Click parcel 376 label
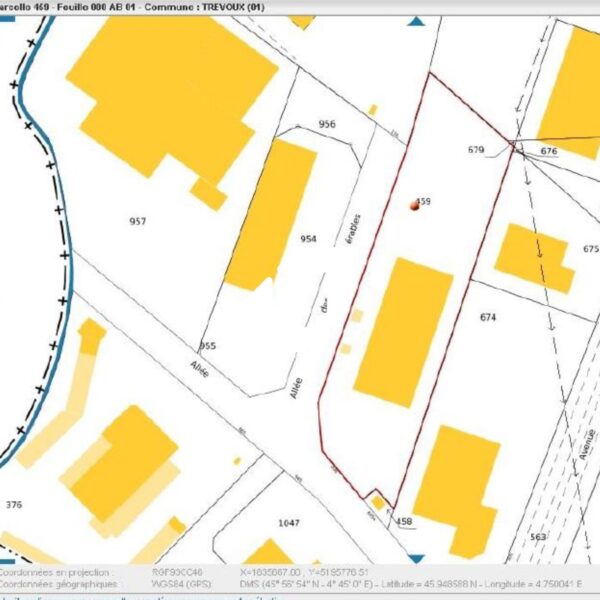This screenshot has height=600, width=600. (14, 504)
